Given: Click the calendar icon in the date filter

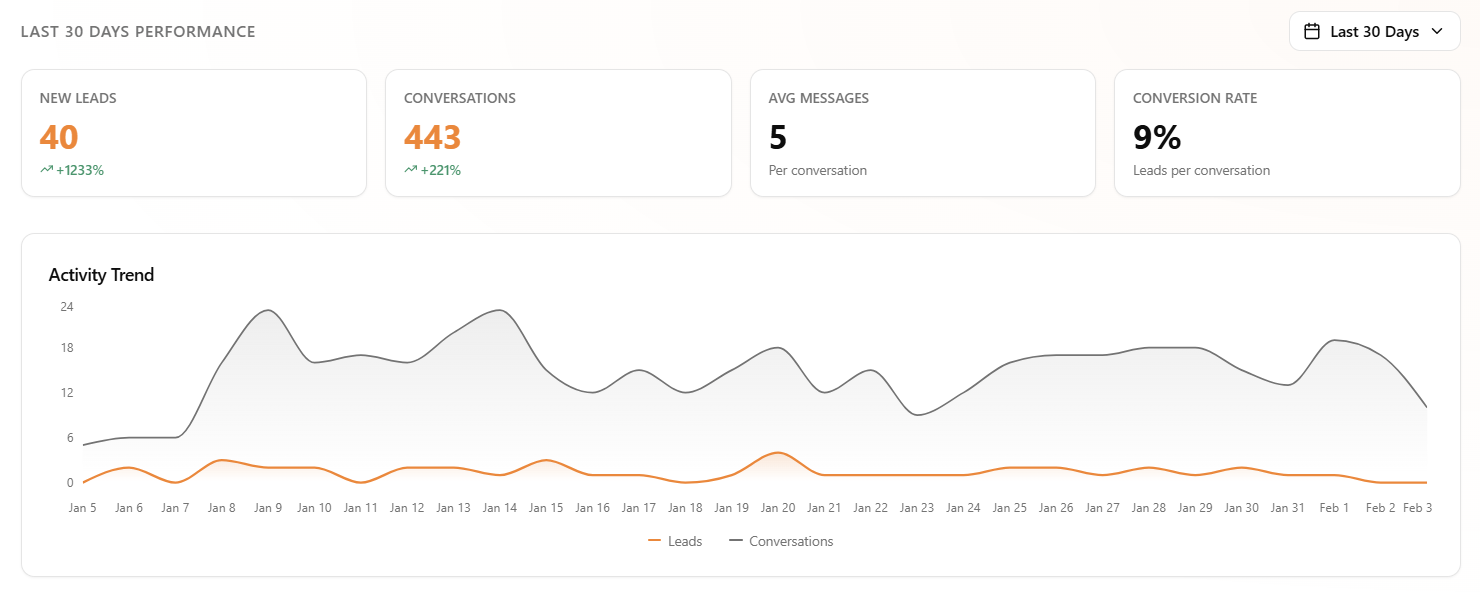Looking at the screenshot, I should pyautogui.click(x=1312, y=31).
